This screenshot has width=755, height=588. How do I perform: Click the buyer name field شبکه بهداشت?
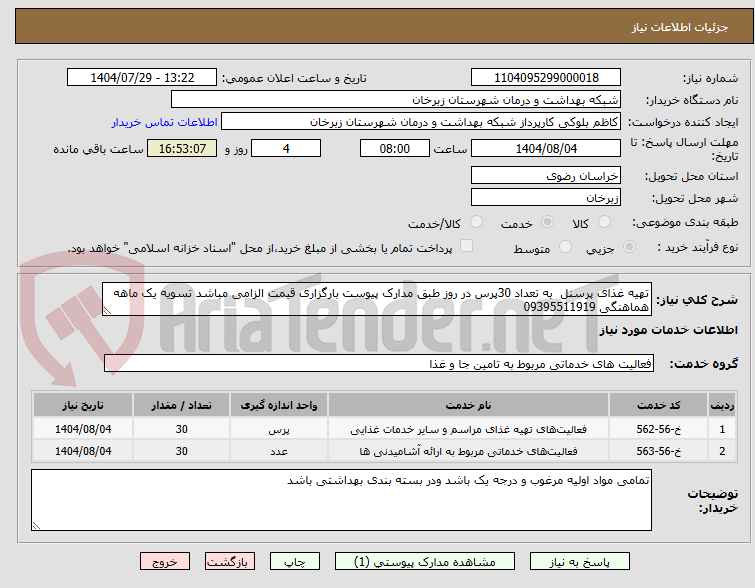click(395, 100)
